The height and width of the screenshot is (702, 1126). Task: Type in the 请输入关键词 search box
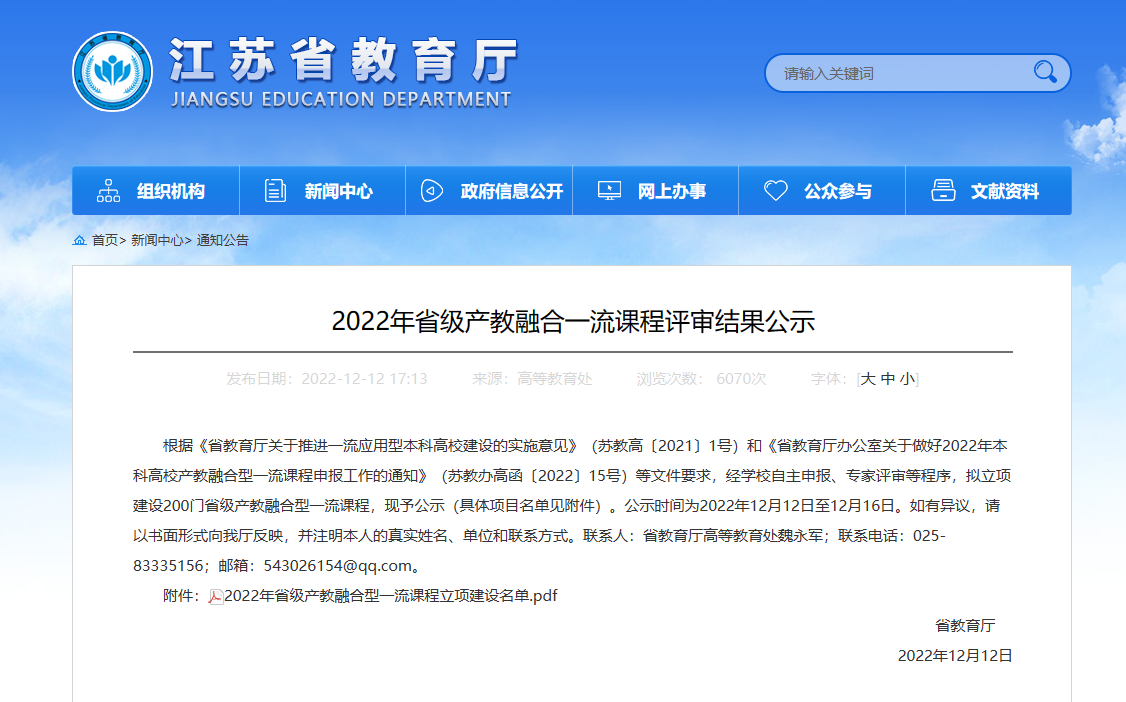(900, 73)
